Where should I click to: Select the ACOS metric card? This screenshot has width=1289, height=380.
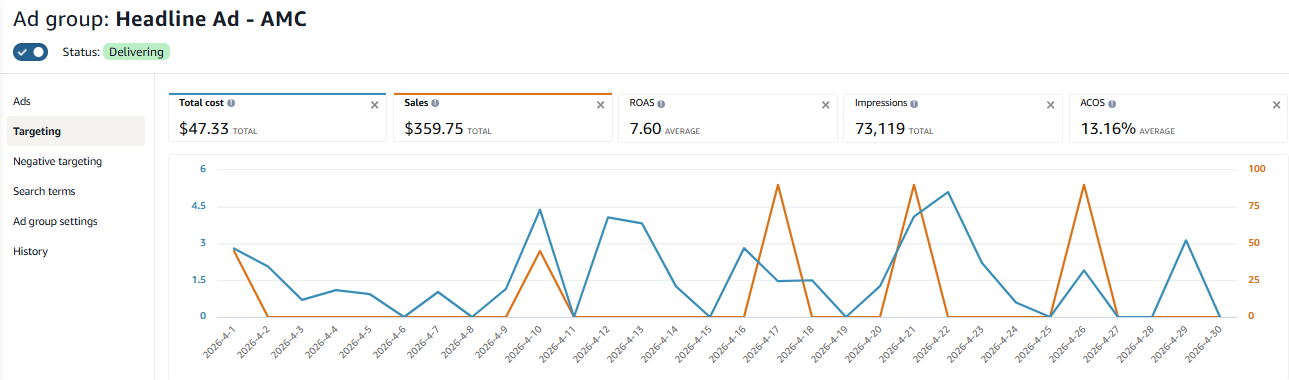[1178, 118]
